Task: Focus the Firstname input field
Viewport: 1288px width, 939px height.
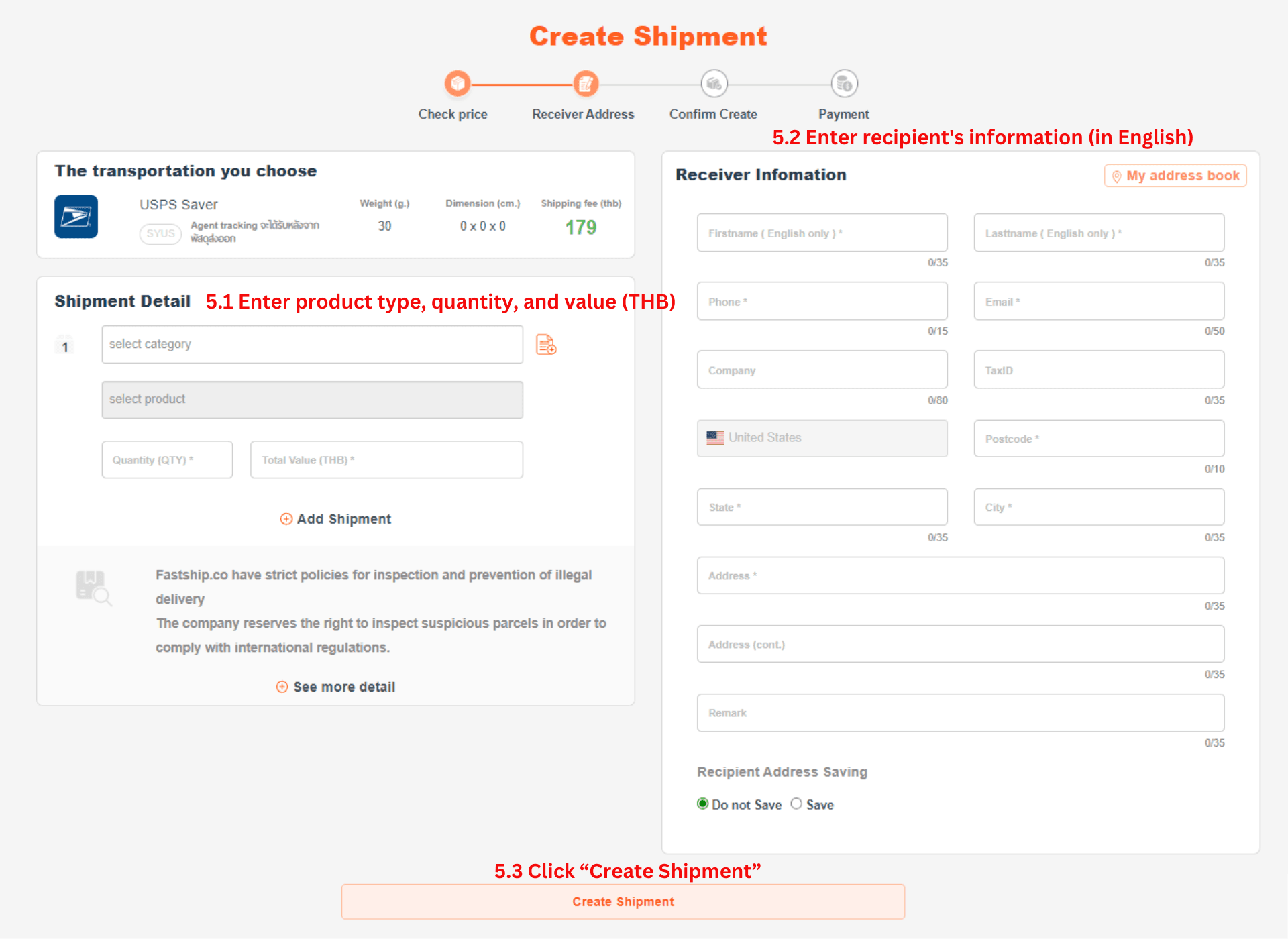Action: (822, 233)
